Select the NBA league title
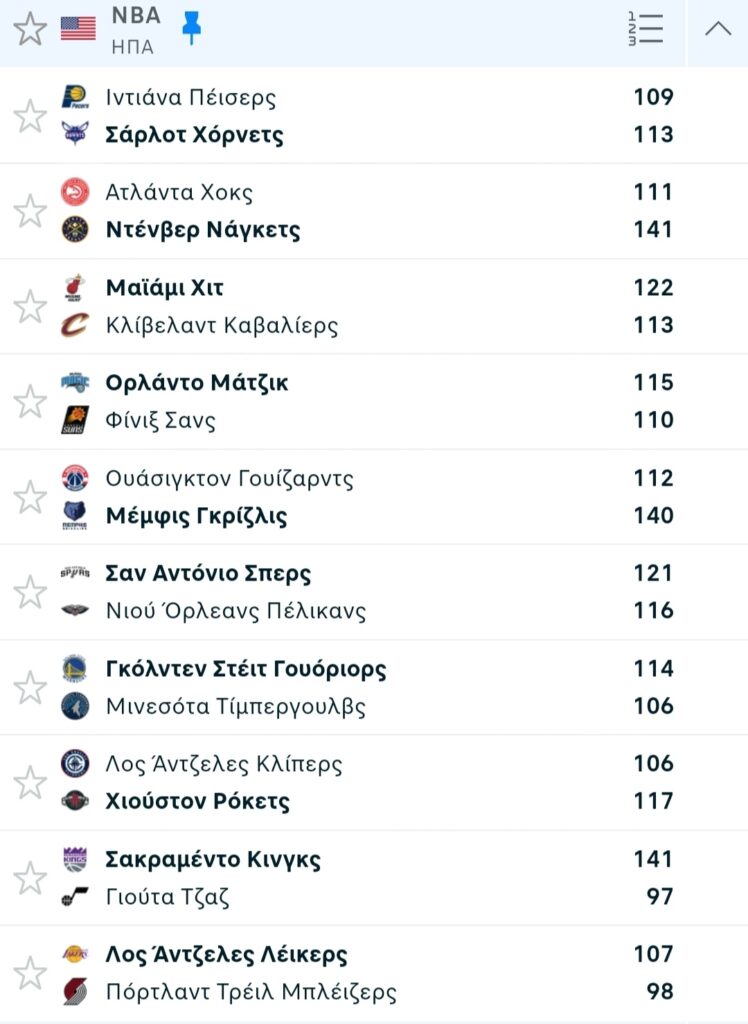The image size is (748, 1024). click(135, 17)
